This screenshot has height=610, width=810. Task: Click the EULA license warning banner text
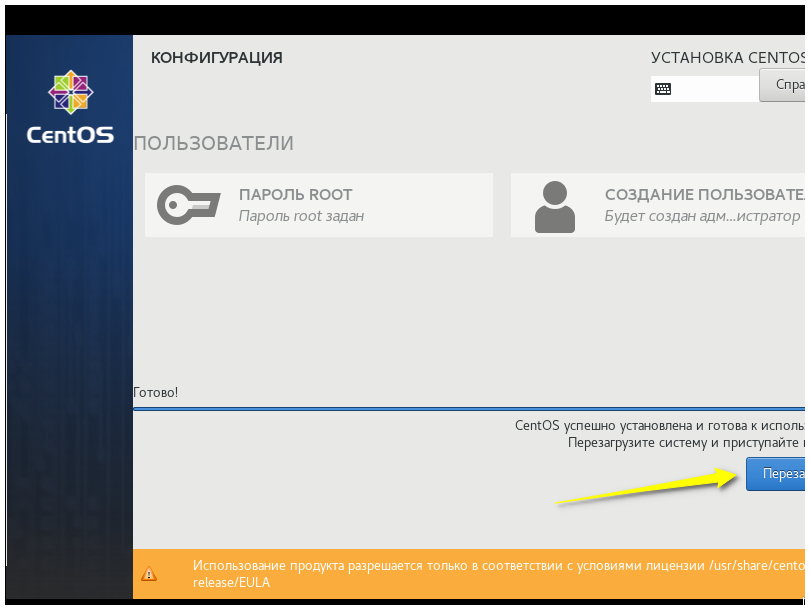coord(499,574)
